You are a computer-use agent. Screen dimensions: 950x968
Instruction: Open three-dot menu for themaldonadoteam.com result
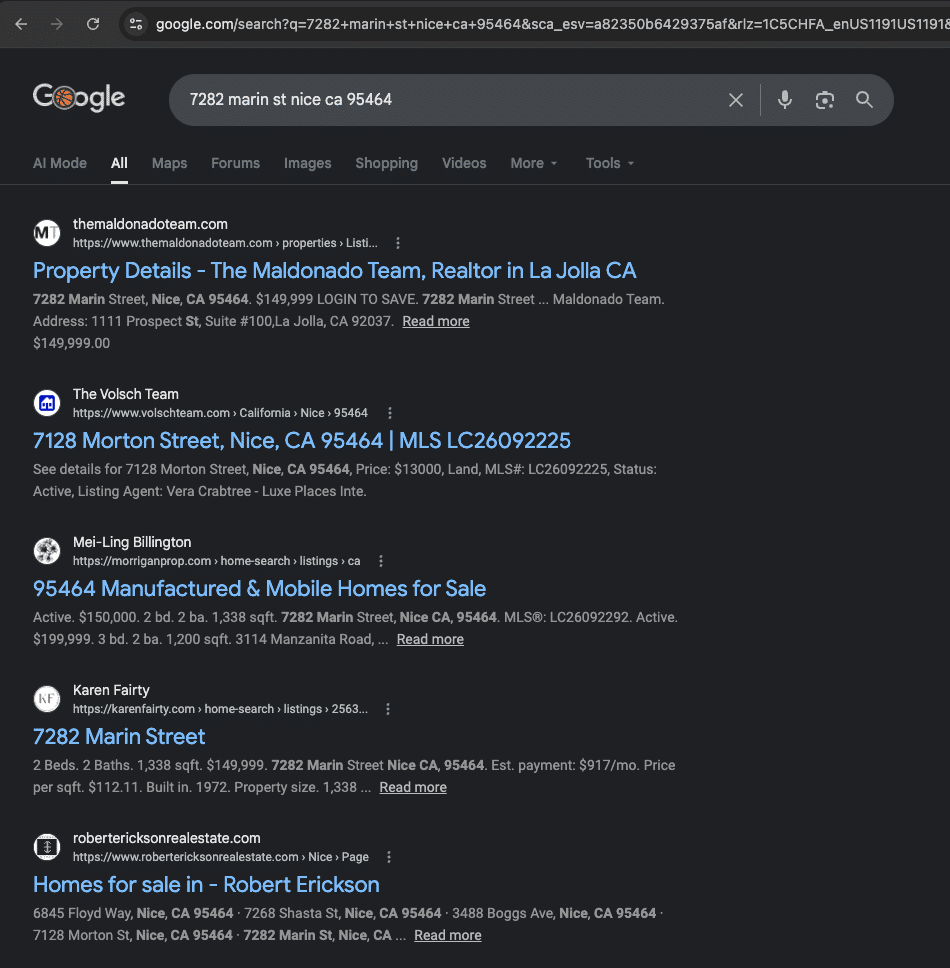398,243
